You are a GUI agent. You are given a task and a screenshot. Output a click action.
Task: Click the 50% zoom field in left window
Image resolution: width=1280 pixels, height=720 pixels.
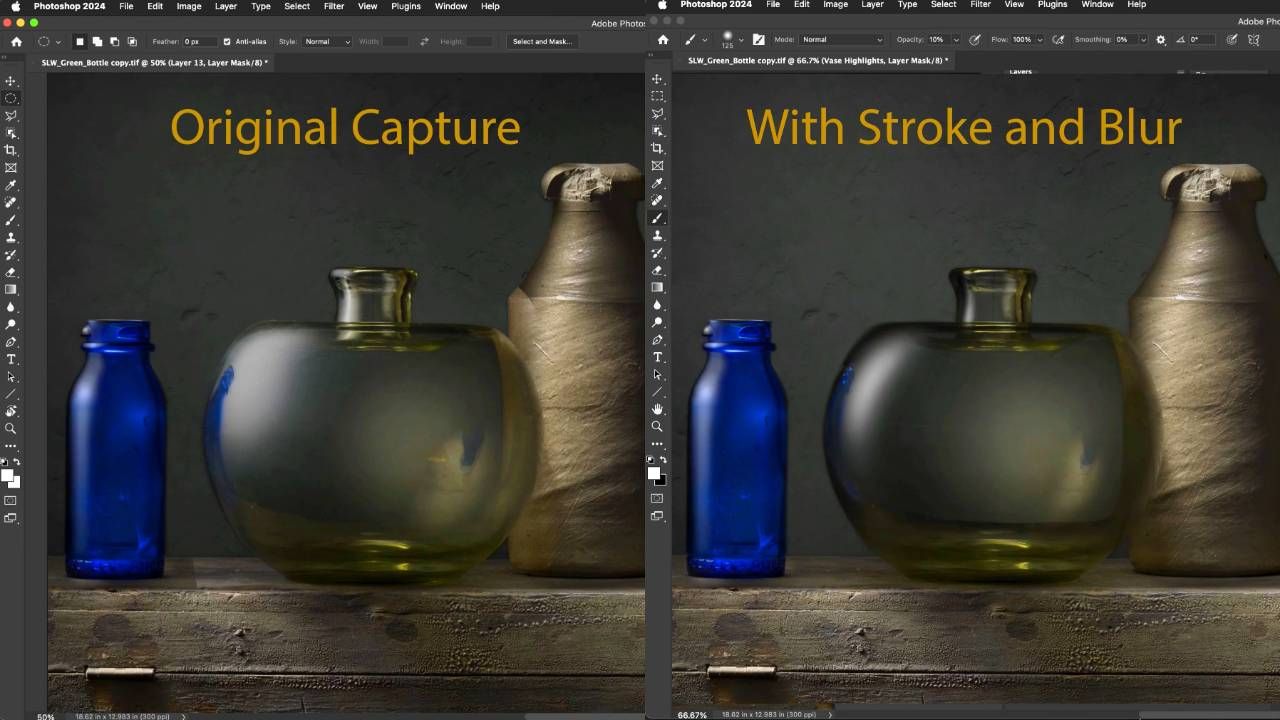click(x=45, y=716)
